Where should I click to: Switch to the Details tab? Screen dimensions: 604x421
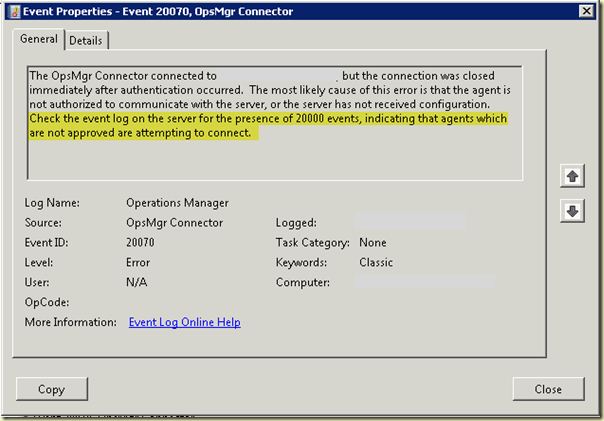pyautogui.click(x=86, y=40)
